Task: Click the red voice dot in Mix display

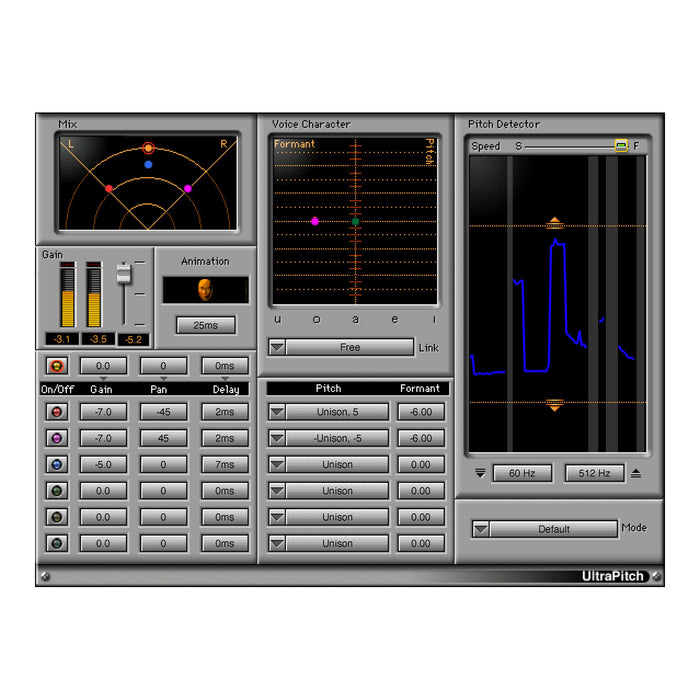Action: point(109,188)
